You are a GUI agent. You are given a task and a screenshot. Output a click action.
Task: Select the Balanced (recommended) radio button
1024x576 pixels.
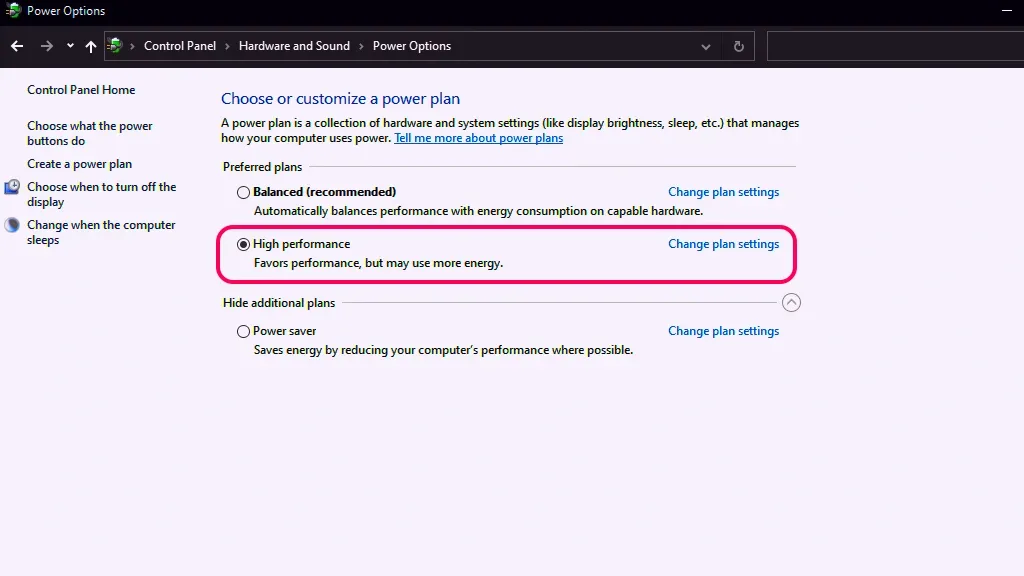(243, 192)
